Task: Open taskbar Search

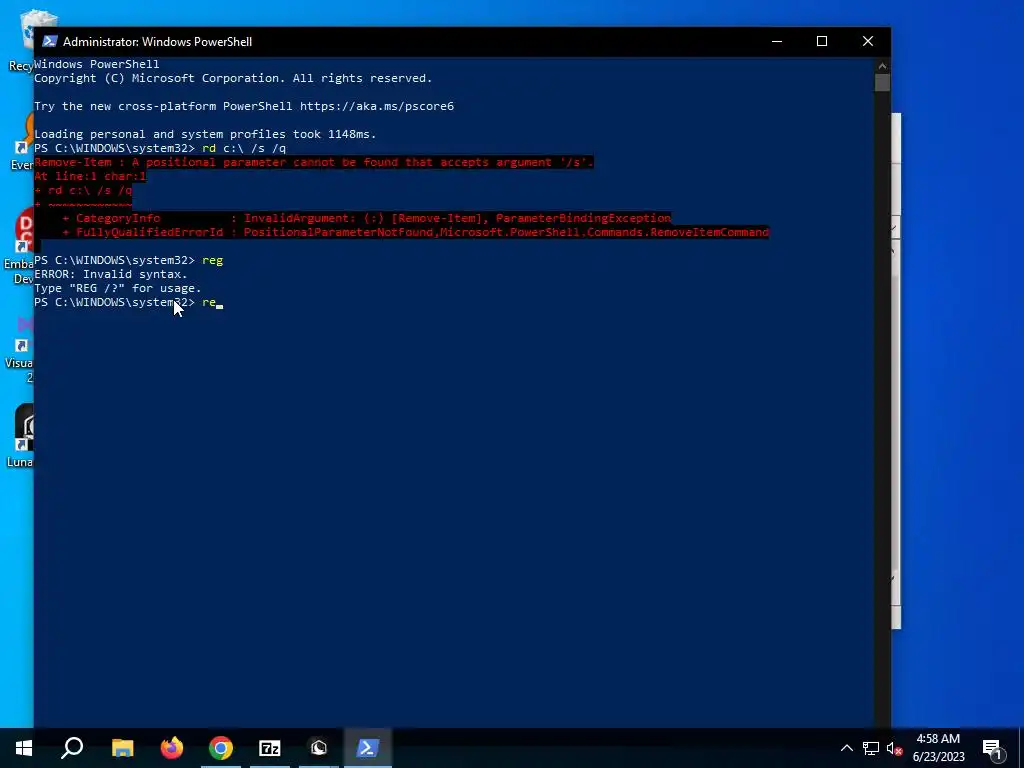Action: [72, 748]
